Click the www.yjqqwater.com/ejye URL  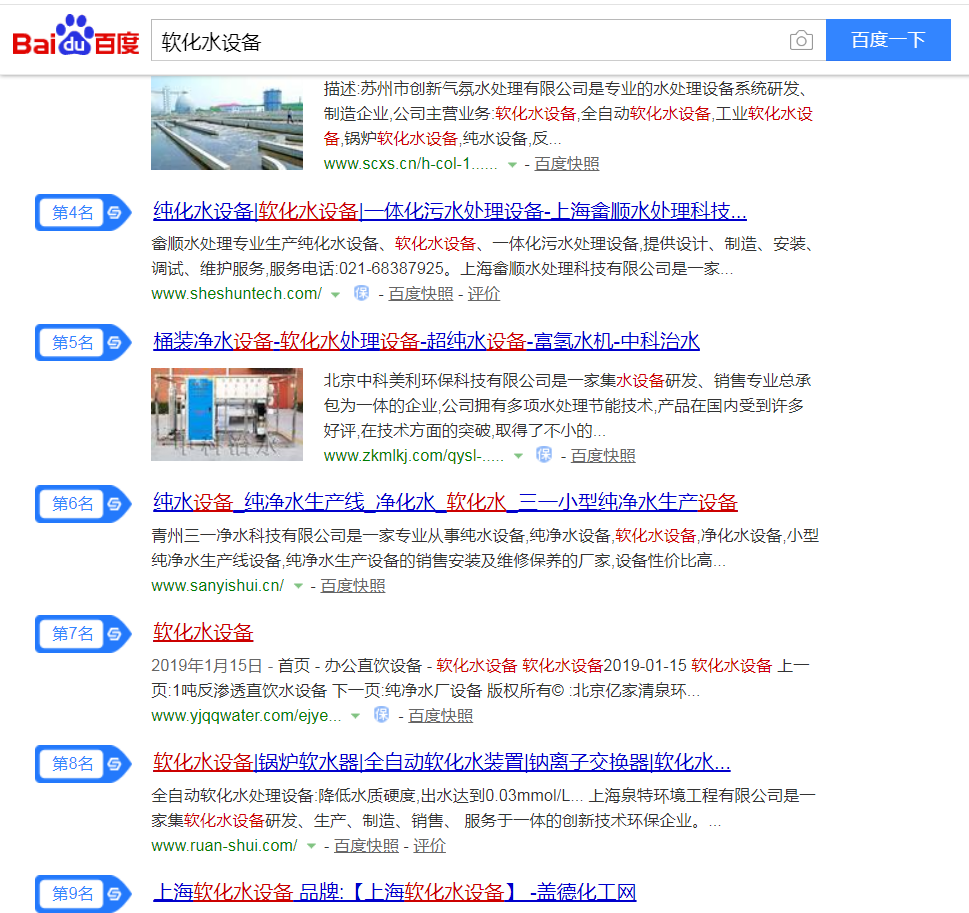tap(247, 716)
